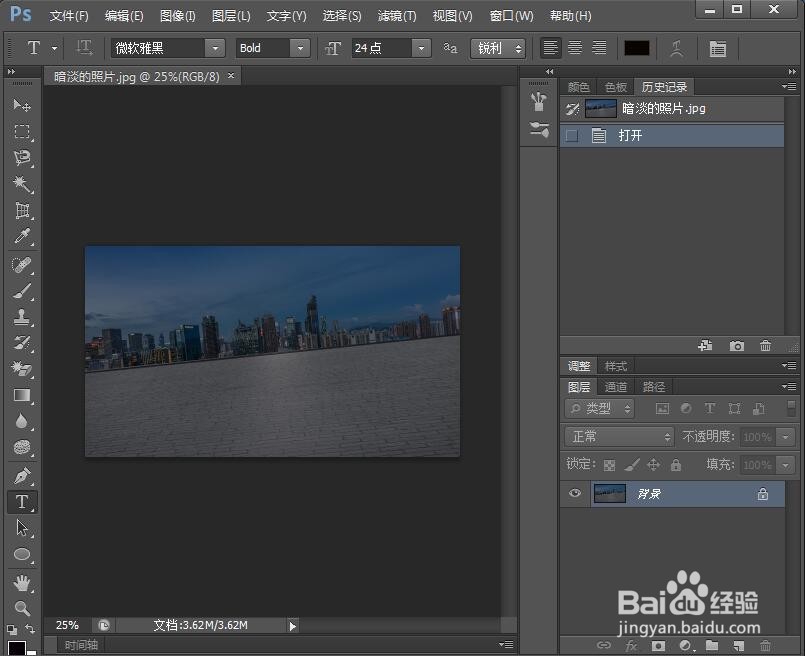Select the History Brush tool
Viewport: 805px width, 656px height.
pyautogui.click(x=22, y=342)
